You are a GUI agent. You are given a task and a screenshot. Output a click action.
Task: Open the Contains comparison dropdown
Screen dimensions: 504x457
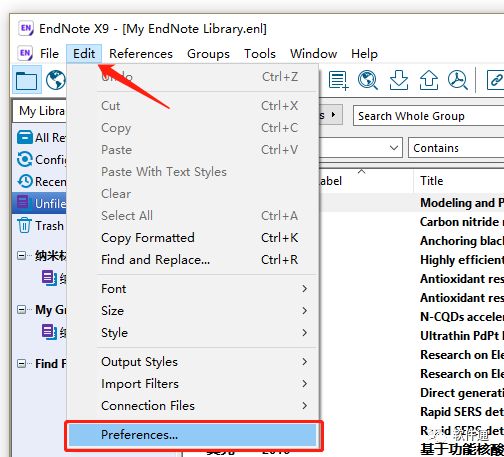point(456,148)
